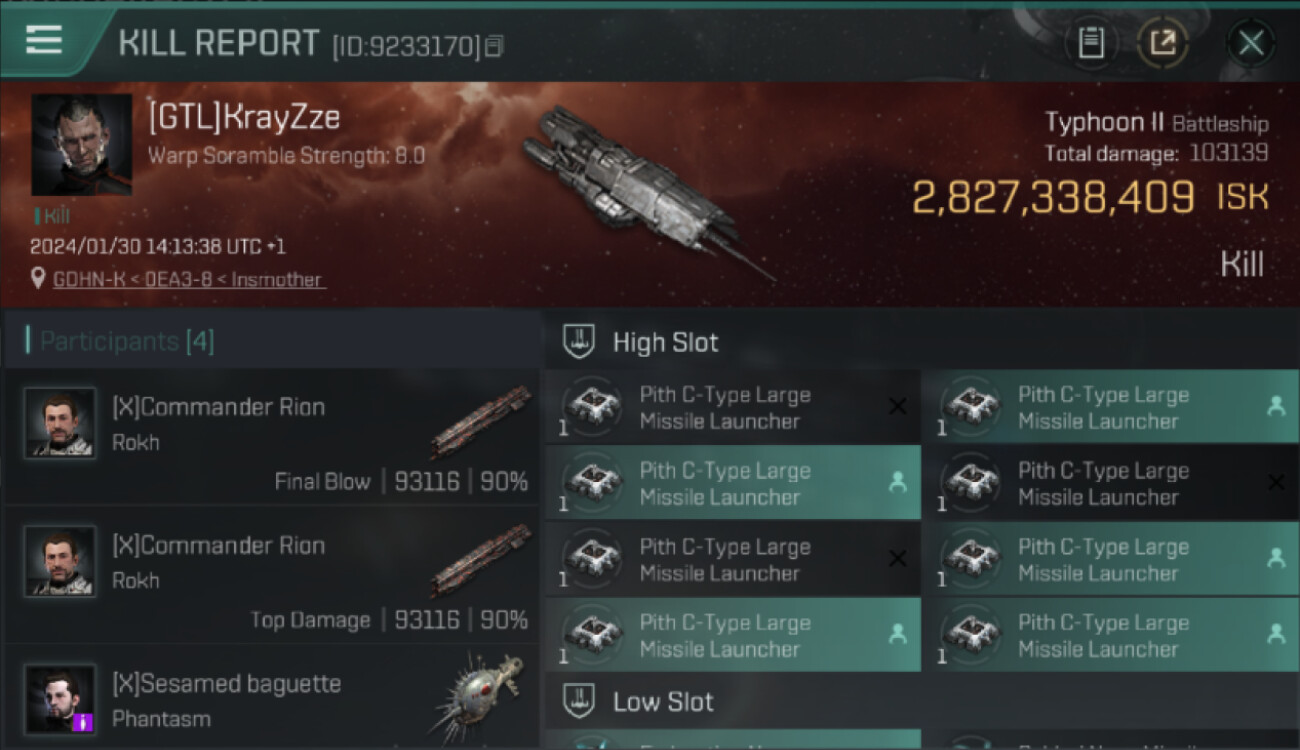Open the Participants [4] tab
This screenshot has width=1300, height=750.
(x=126, y=342)
